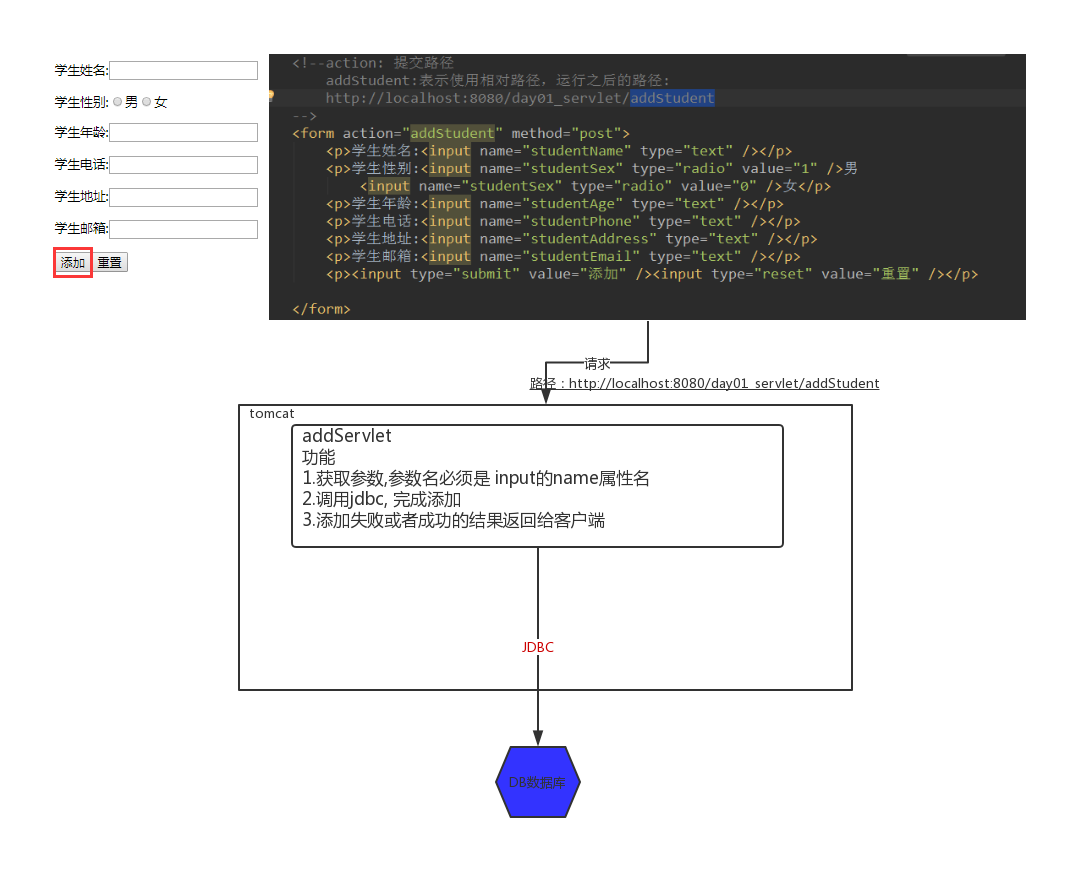Click the 学生年龄 text field
1088x879 pixels.
183,133
